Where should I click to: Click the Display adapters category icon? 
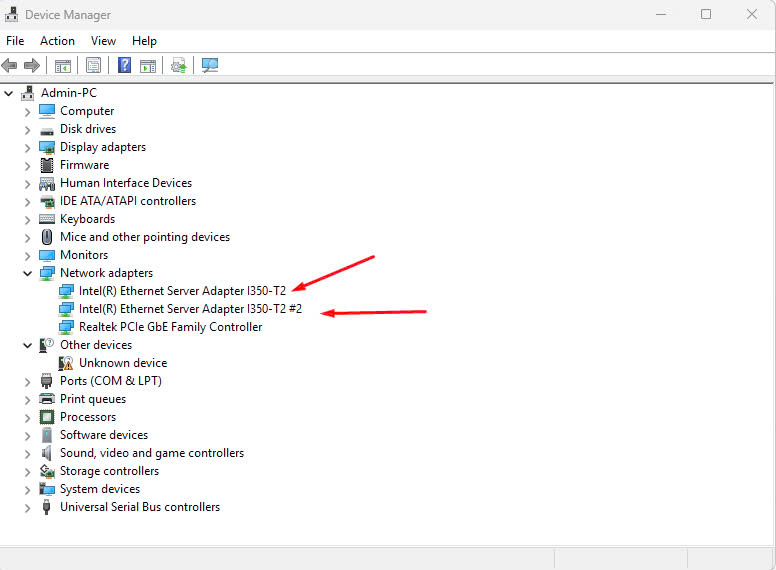[x=47, y=147]
